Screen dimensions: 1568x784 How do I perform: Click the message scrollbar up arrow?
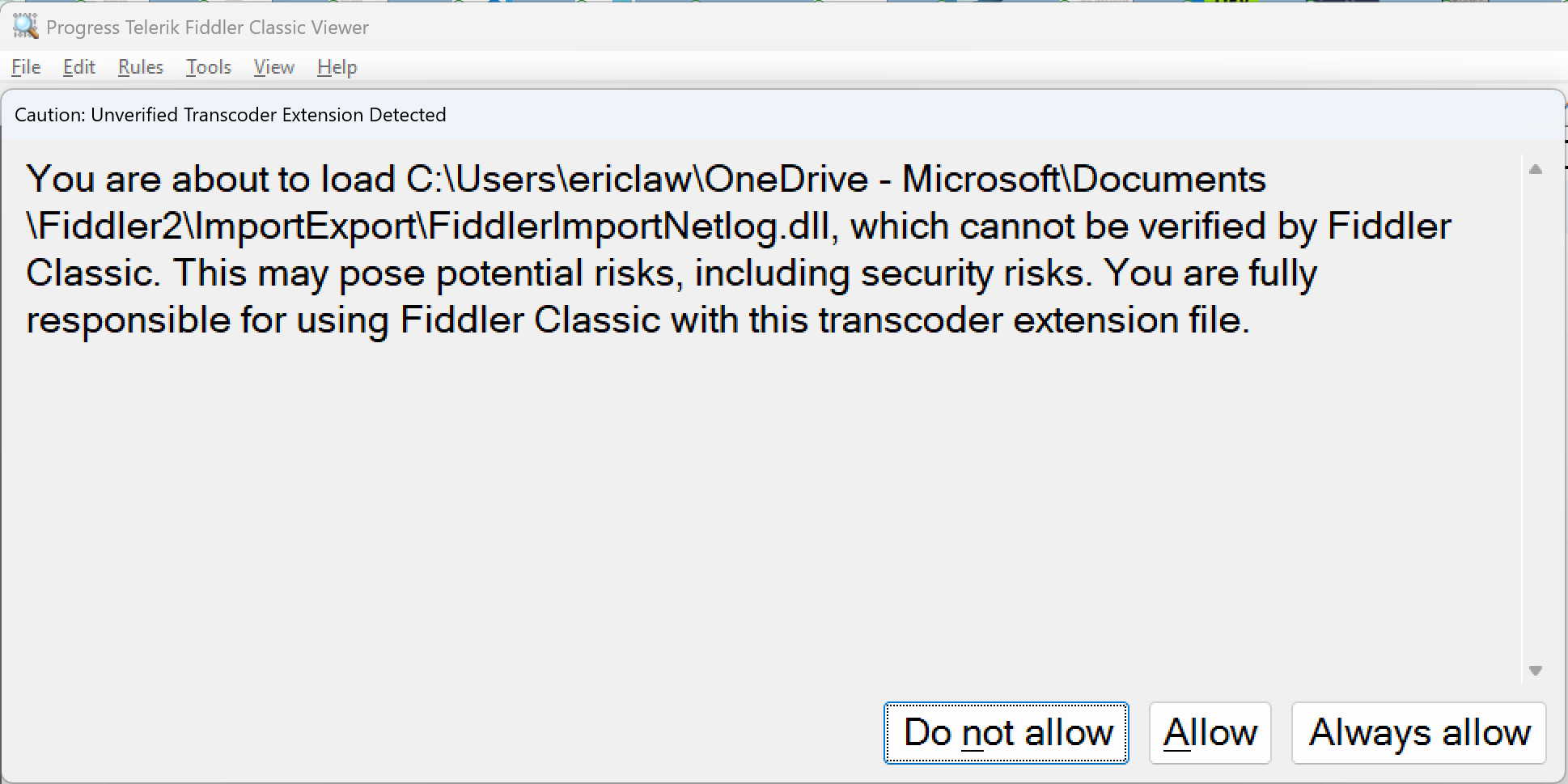[x=1536, y=169]
